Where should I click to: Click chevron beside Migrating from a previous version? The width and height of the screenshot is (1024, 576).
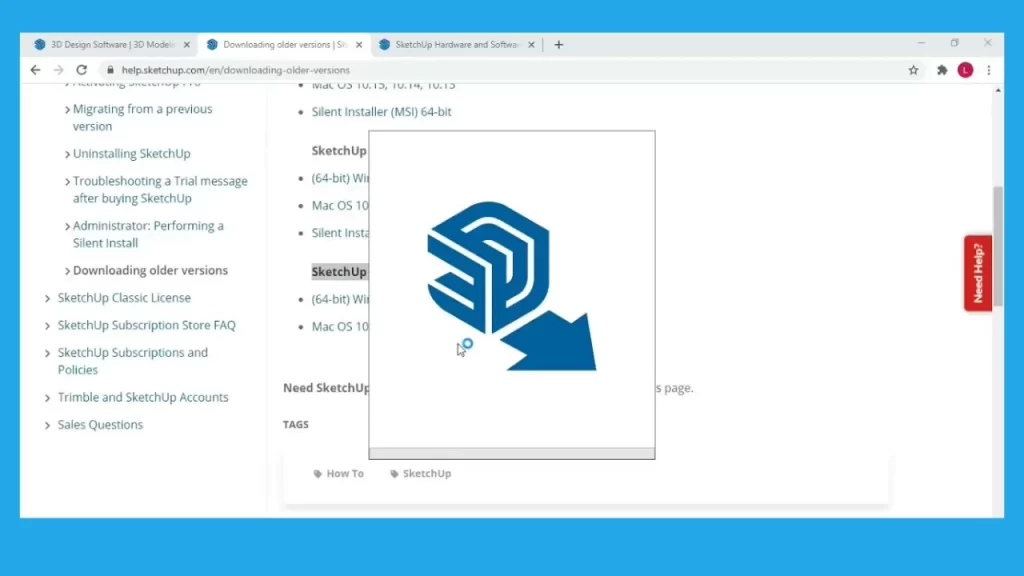67,110
